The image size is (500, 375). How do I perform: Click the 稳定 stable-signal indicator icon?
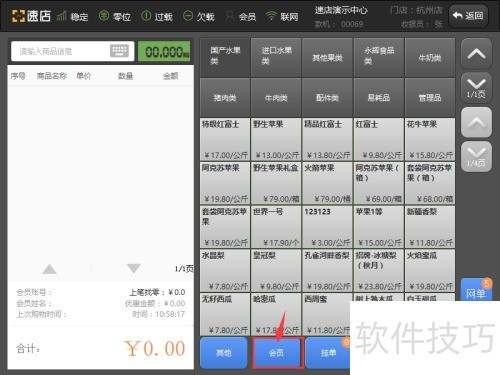tap(62, 16)
